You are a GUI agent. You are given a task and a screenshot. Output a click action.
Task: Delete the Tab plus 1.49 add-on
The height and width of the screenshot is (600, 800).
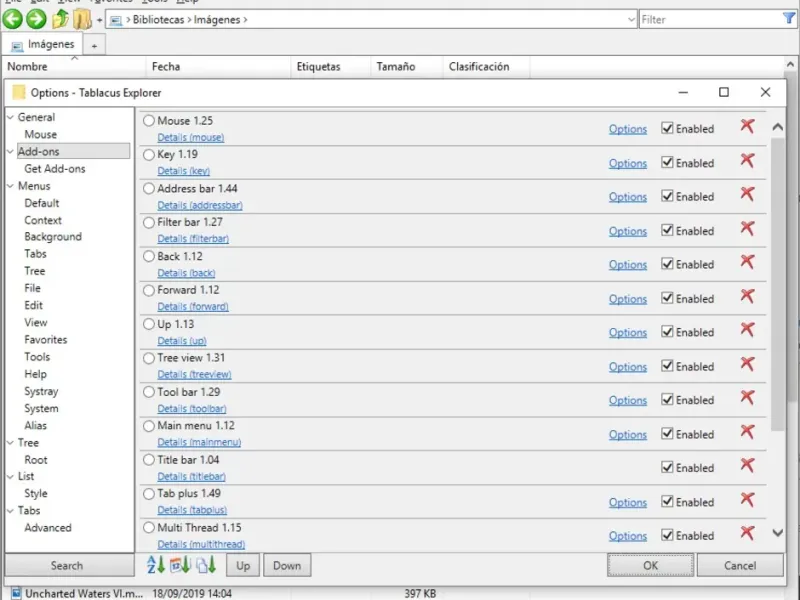[747, 499]
